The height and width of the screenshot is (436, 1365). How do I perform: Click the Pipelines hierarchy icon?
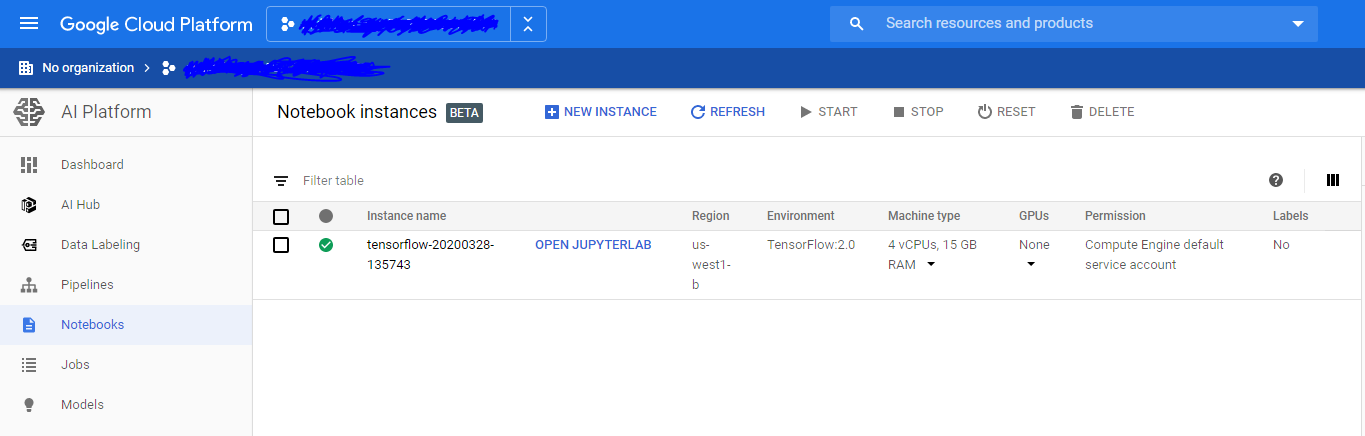tap(29, 285)
